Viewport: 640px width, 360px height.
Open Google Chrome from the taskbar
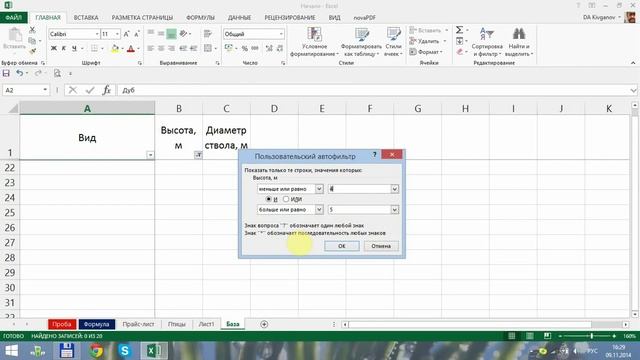(x=96, y=351)
